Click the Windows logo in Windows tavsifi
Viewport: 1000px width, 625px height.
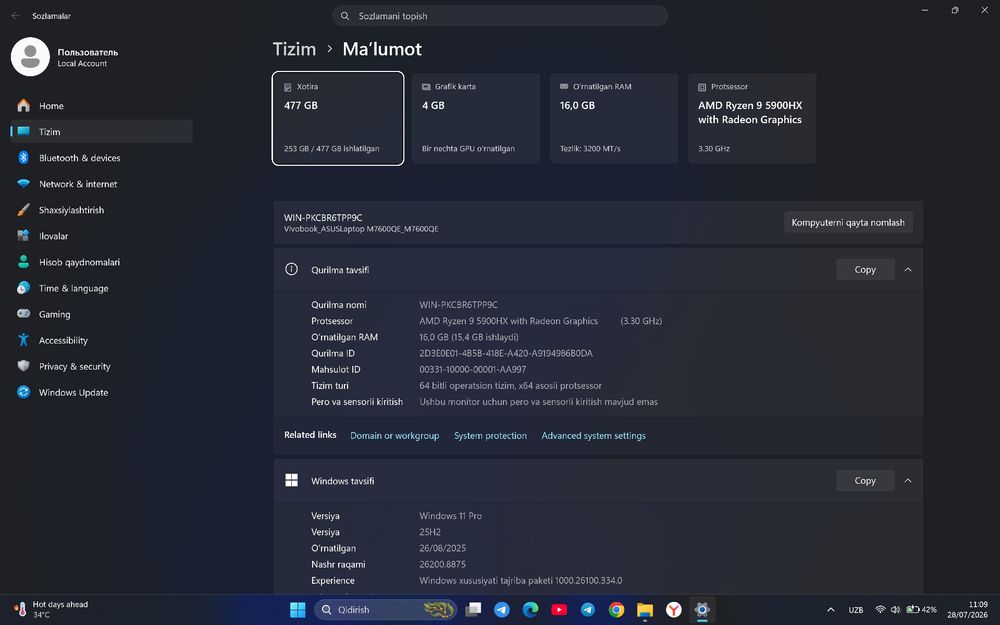(x=291, y=480)
